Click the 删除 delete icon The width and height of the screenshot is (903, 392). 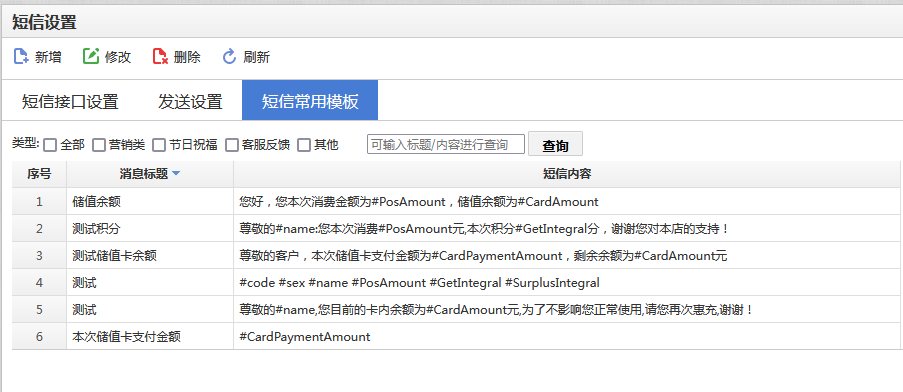[x=160, y=56]
